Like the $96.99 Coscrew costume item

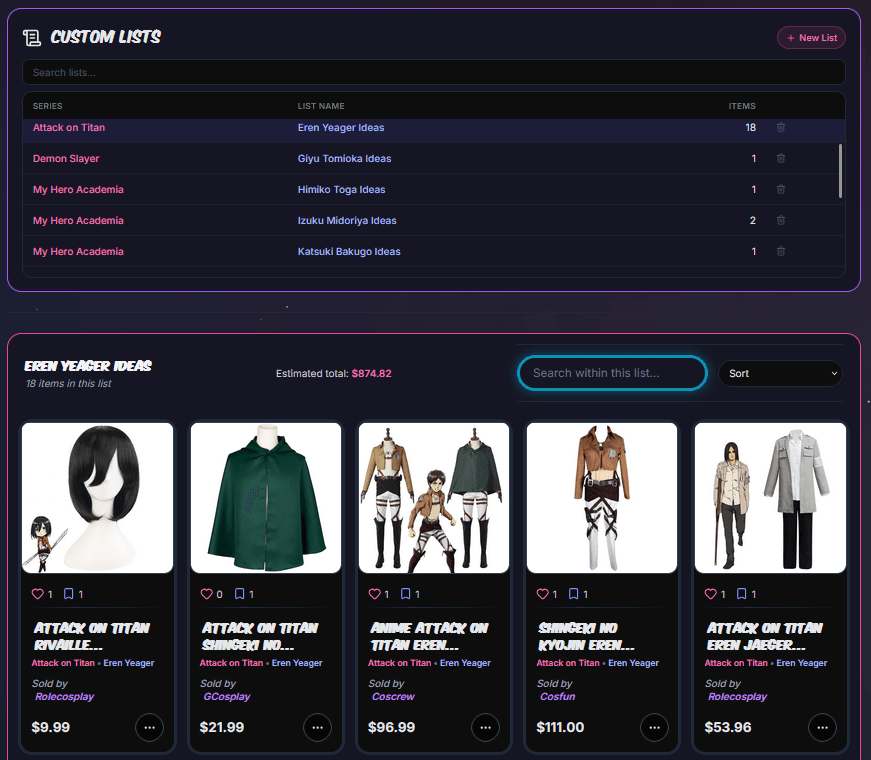pos(374,594)
